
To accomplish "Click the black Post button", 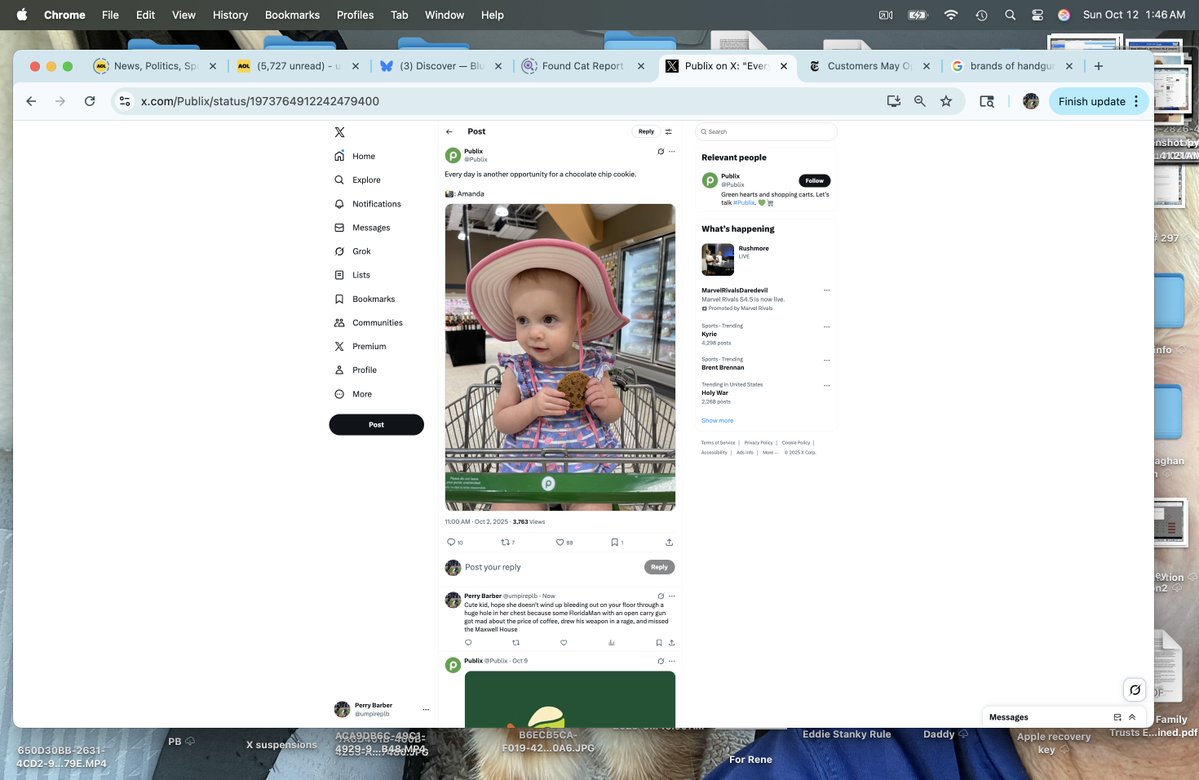I will [376, 424].
